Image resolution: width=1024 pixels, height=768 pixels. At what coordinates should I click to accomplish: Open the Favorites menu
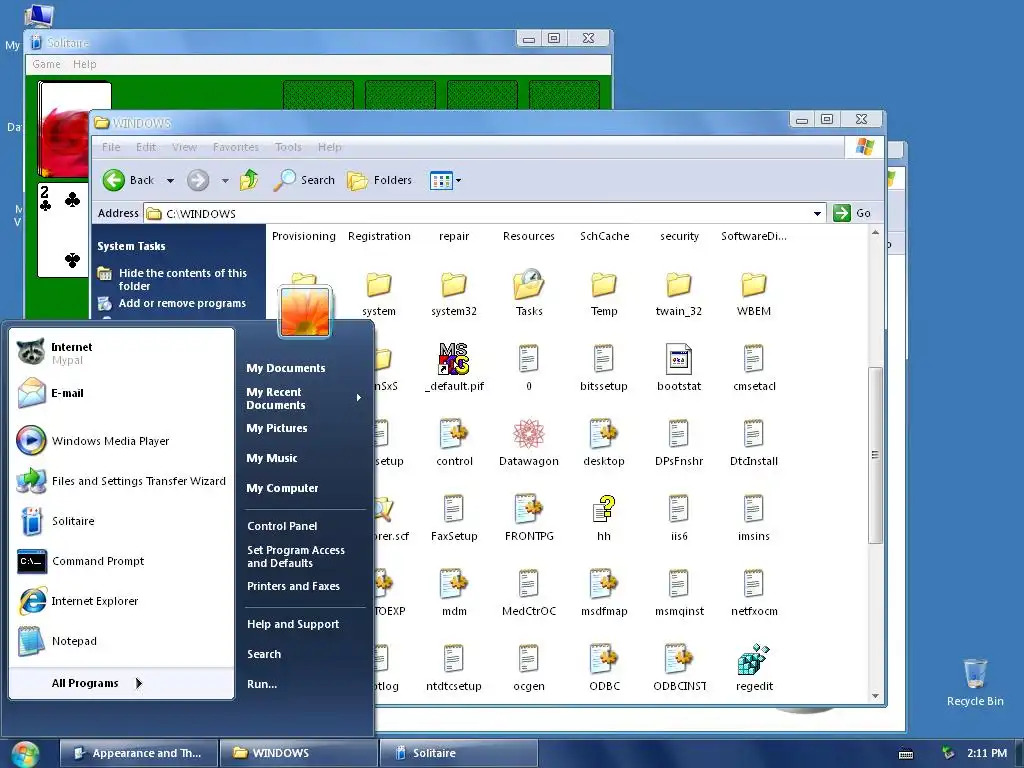pyautogui.click(x=236, y=147)
